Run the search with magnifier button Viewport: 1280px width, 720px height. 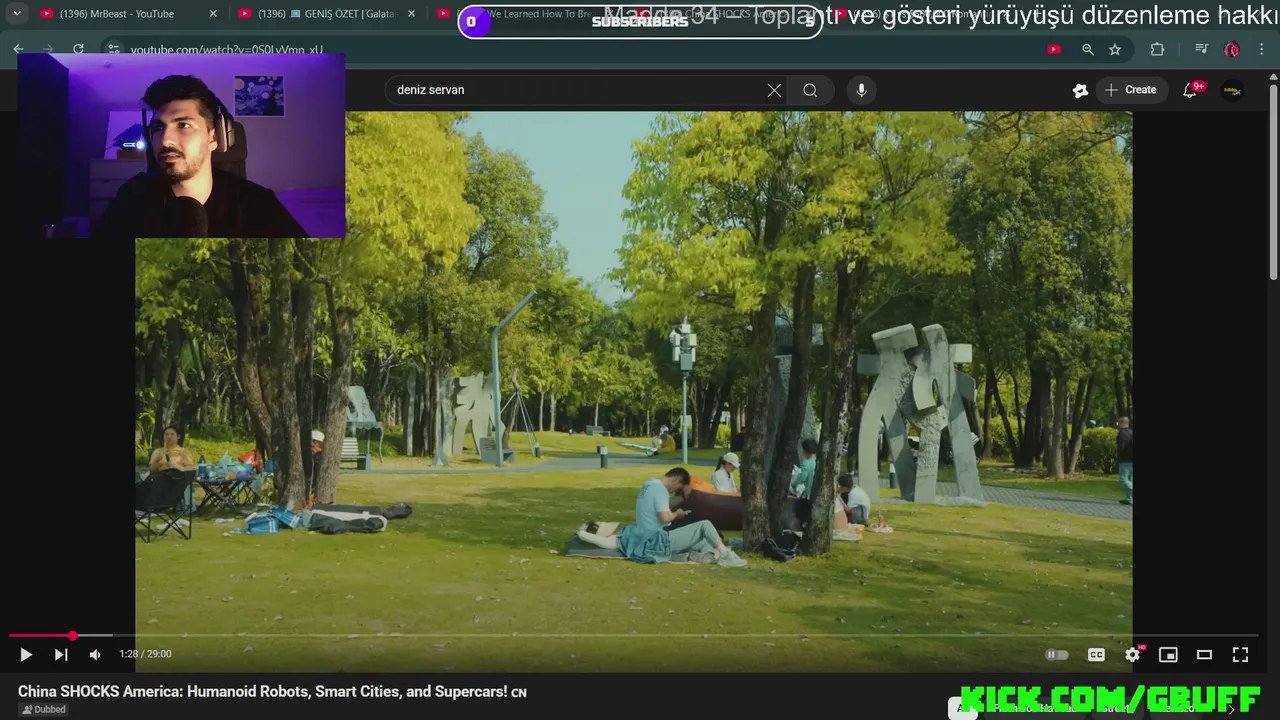coord(810,90)
